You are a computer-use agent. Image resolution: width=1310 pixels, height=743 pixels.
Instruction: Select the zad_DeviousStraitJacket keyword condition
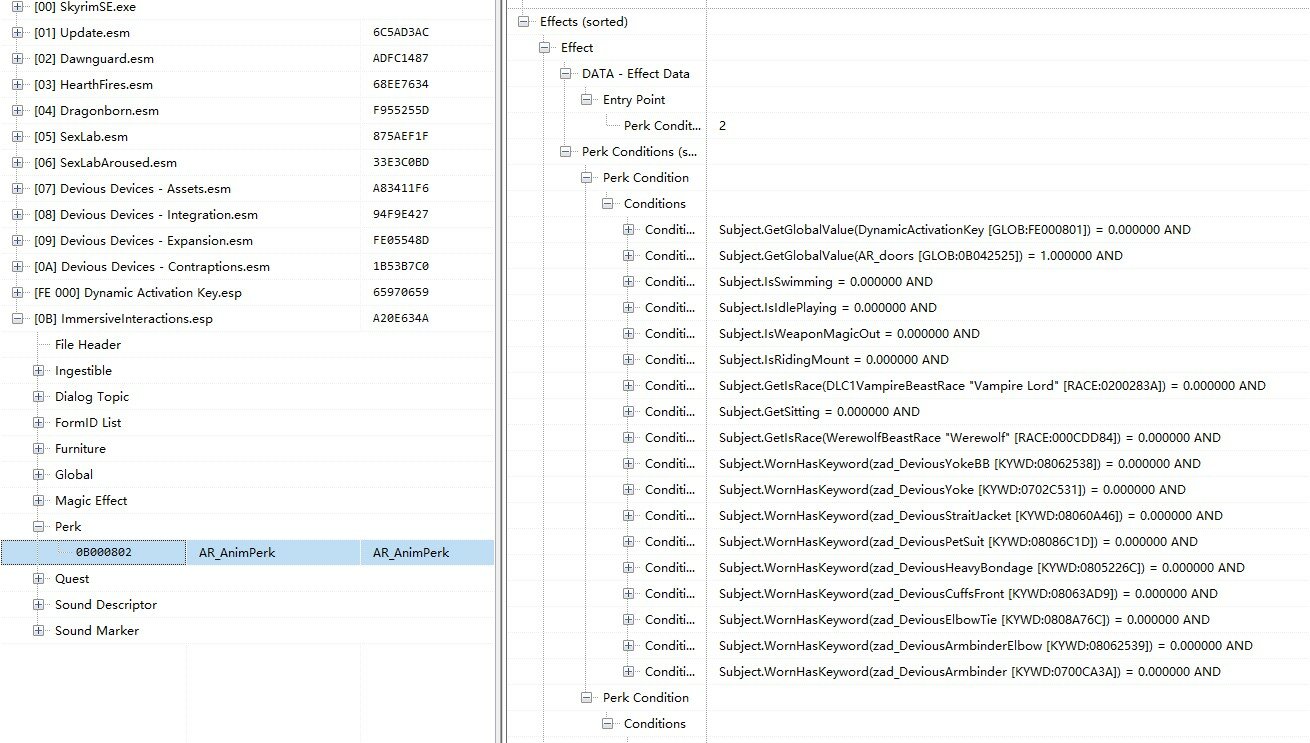point(971,516)
